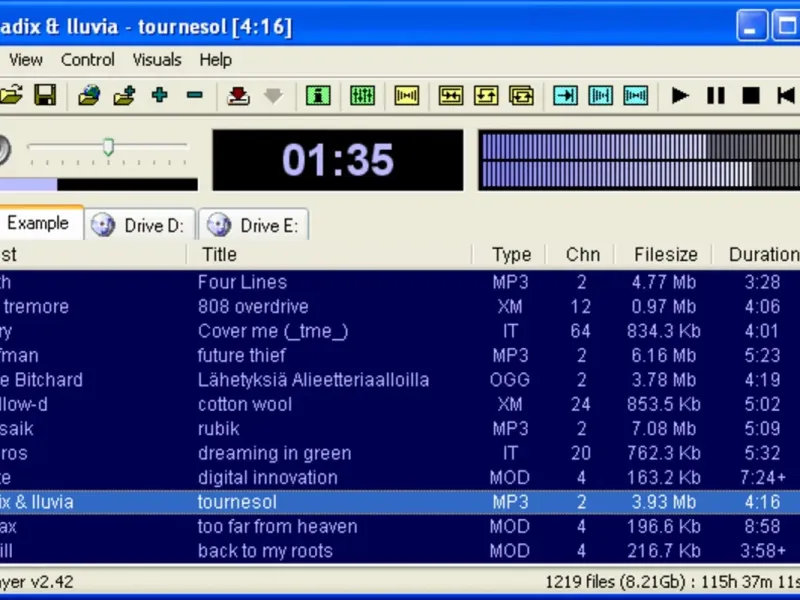Click the green plus add files icon
800x600 pixels.
pyautogui.click(x=159, y=96)
